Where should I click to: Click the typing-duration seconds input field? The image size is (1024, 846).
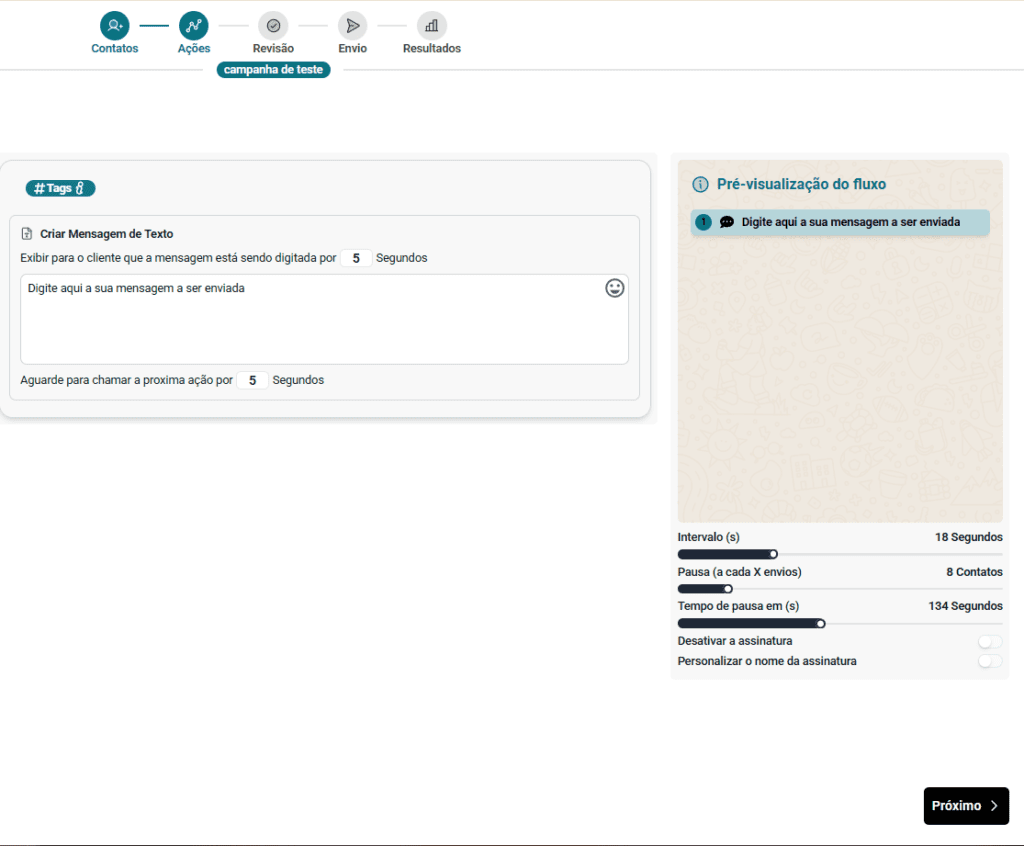tap(356, 258)
